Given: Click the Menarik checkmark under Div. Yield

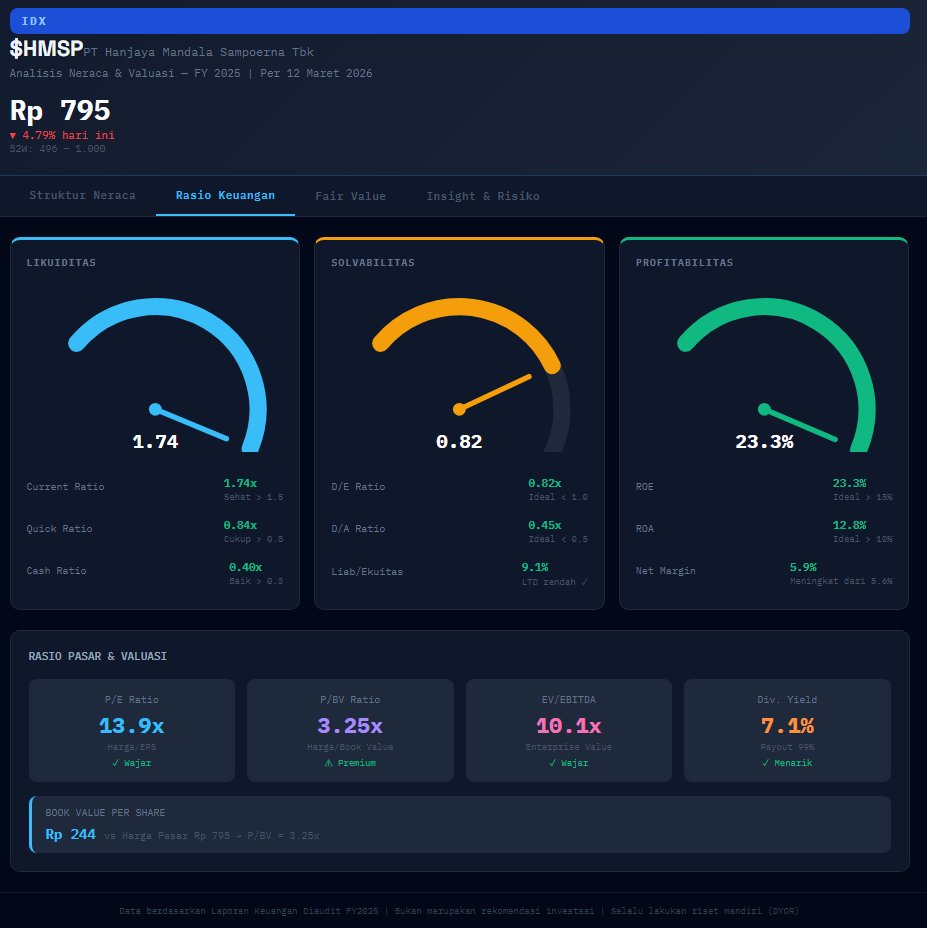Looking at the screenshot, I should pos(765,763).
